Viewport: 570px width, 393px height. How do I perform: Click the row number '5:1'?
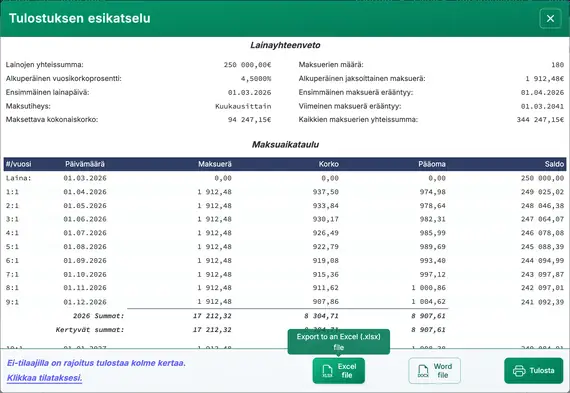click(12, 247)
